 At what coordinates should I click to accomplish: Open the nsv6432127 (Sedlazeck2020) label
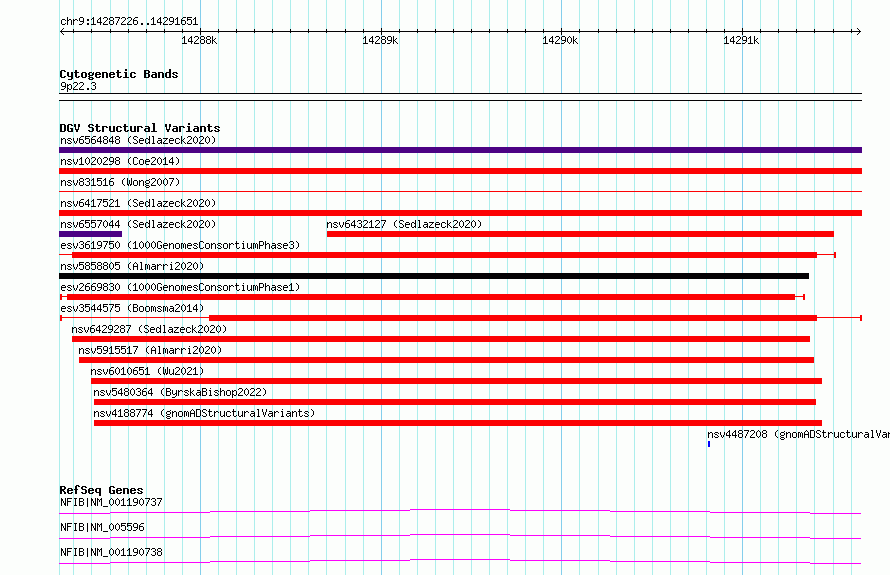coord(404,224)
